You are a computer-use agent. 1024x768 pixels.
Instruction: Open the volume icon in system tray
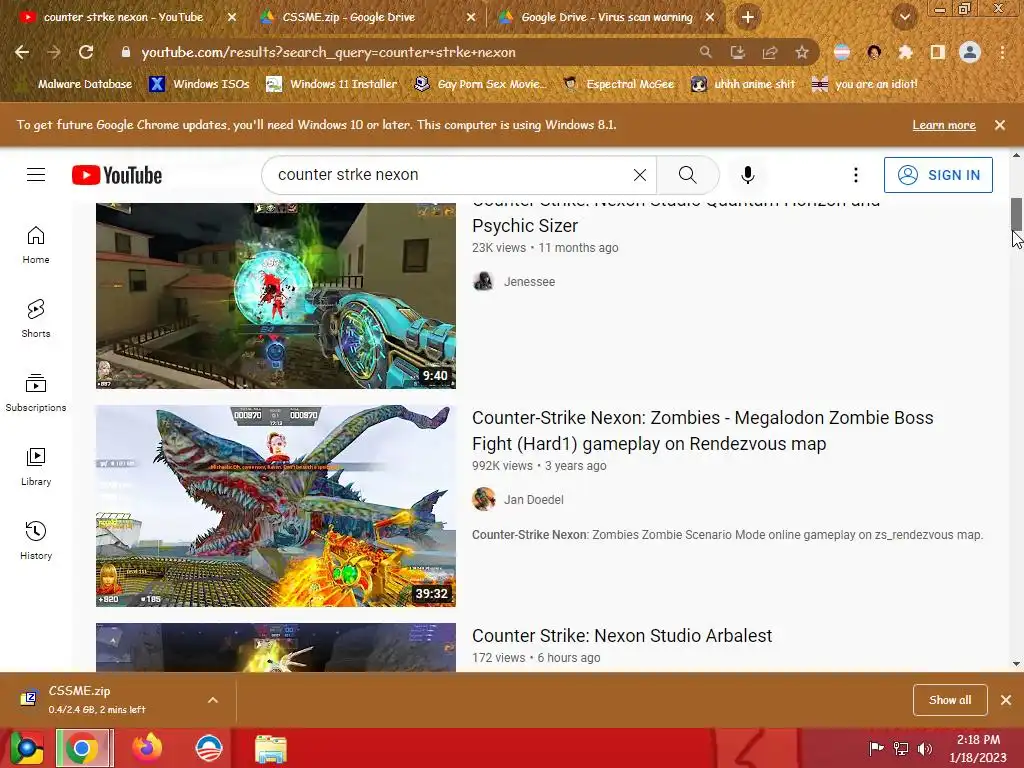pyautogui.click(x=925, y=748)
